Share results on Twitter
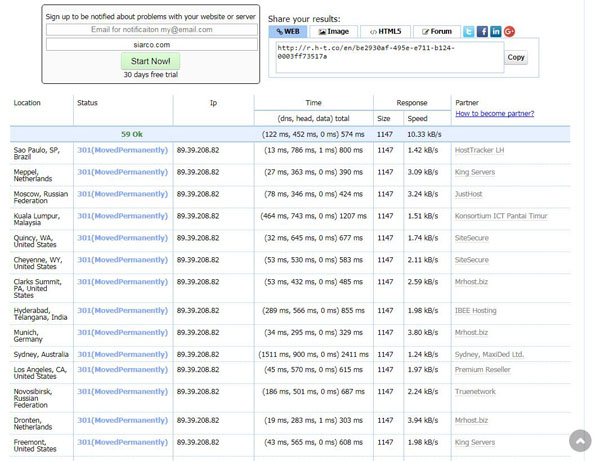Viewport: 600px width, 461px height. point(468,31)
